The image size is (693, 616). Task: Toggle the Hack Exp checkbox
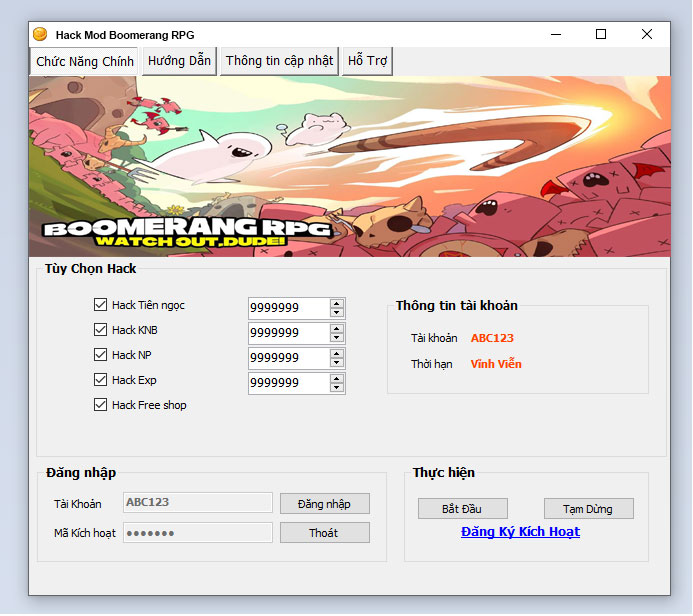[x=100, y=380]
